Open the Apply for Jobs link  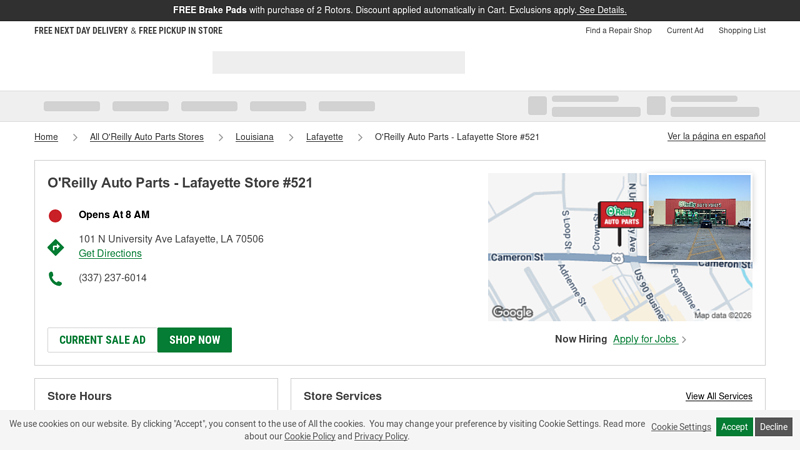point(645,339)
